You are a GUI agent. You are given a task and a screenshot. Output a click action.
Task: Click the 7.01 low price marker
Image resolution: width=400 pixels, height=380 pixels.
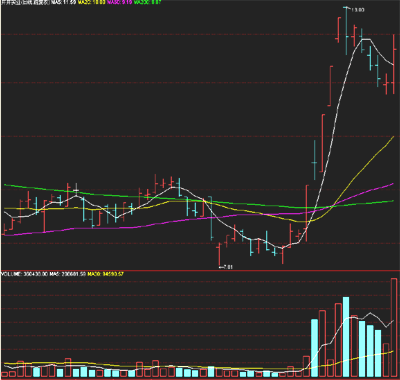[227, 267]
